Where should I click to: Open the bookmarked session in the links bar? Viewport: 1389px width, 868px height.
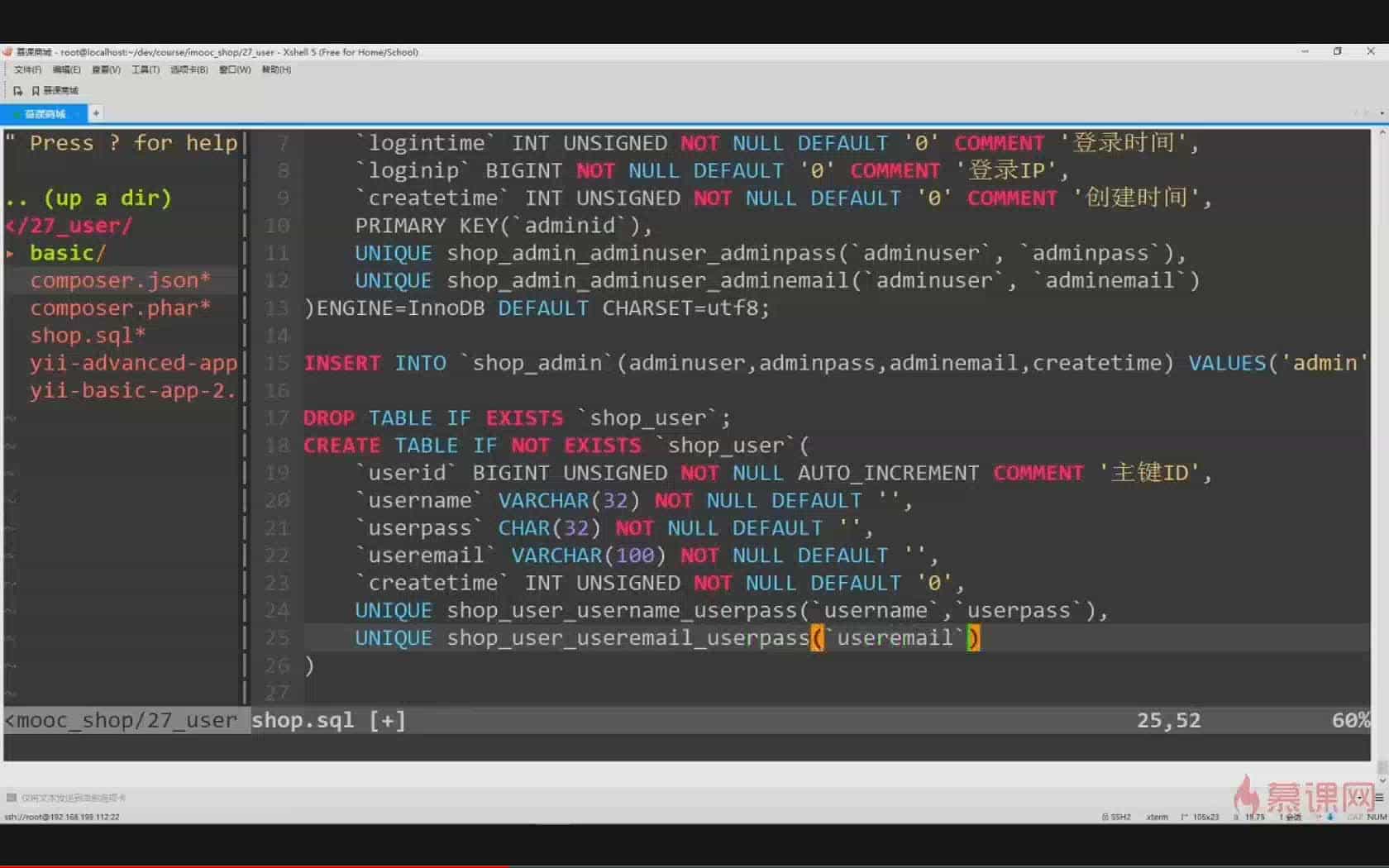click(55, 90)
